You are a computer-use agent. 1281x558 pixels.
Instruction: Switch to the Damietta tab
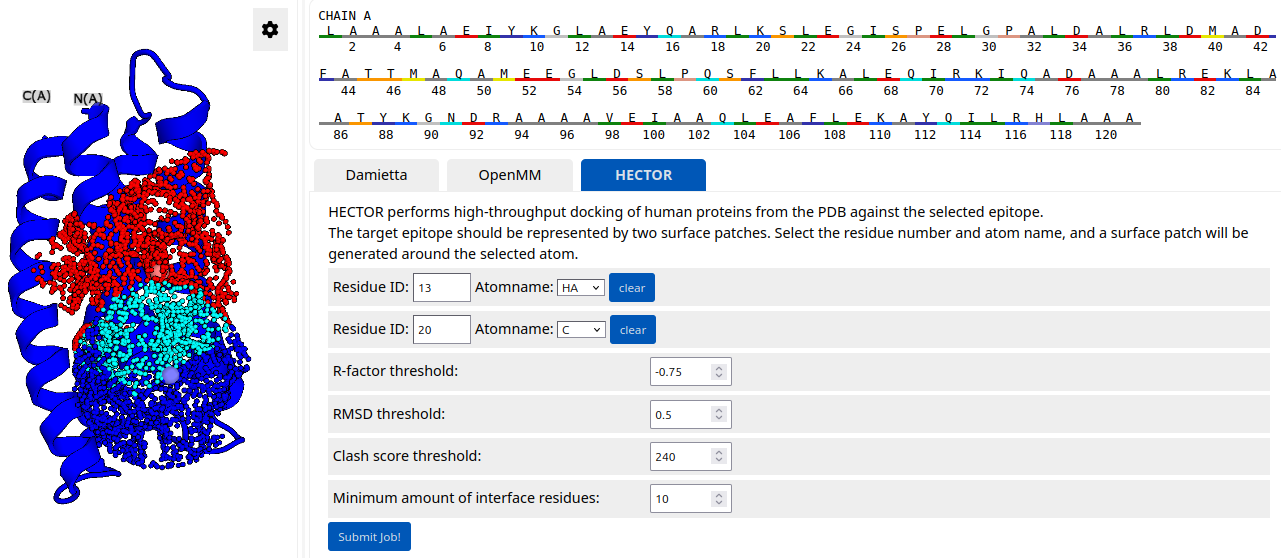(376, 175)
